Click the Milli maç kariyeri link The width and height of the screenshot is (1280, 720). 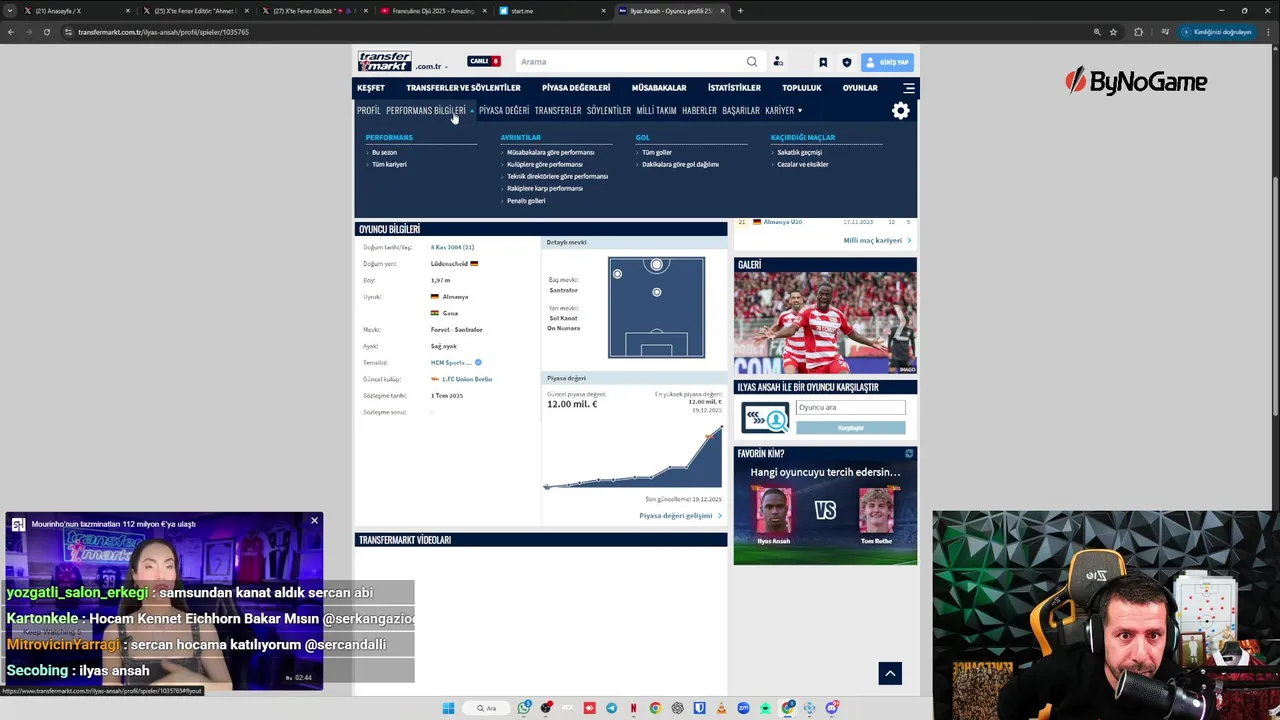876,240
